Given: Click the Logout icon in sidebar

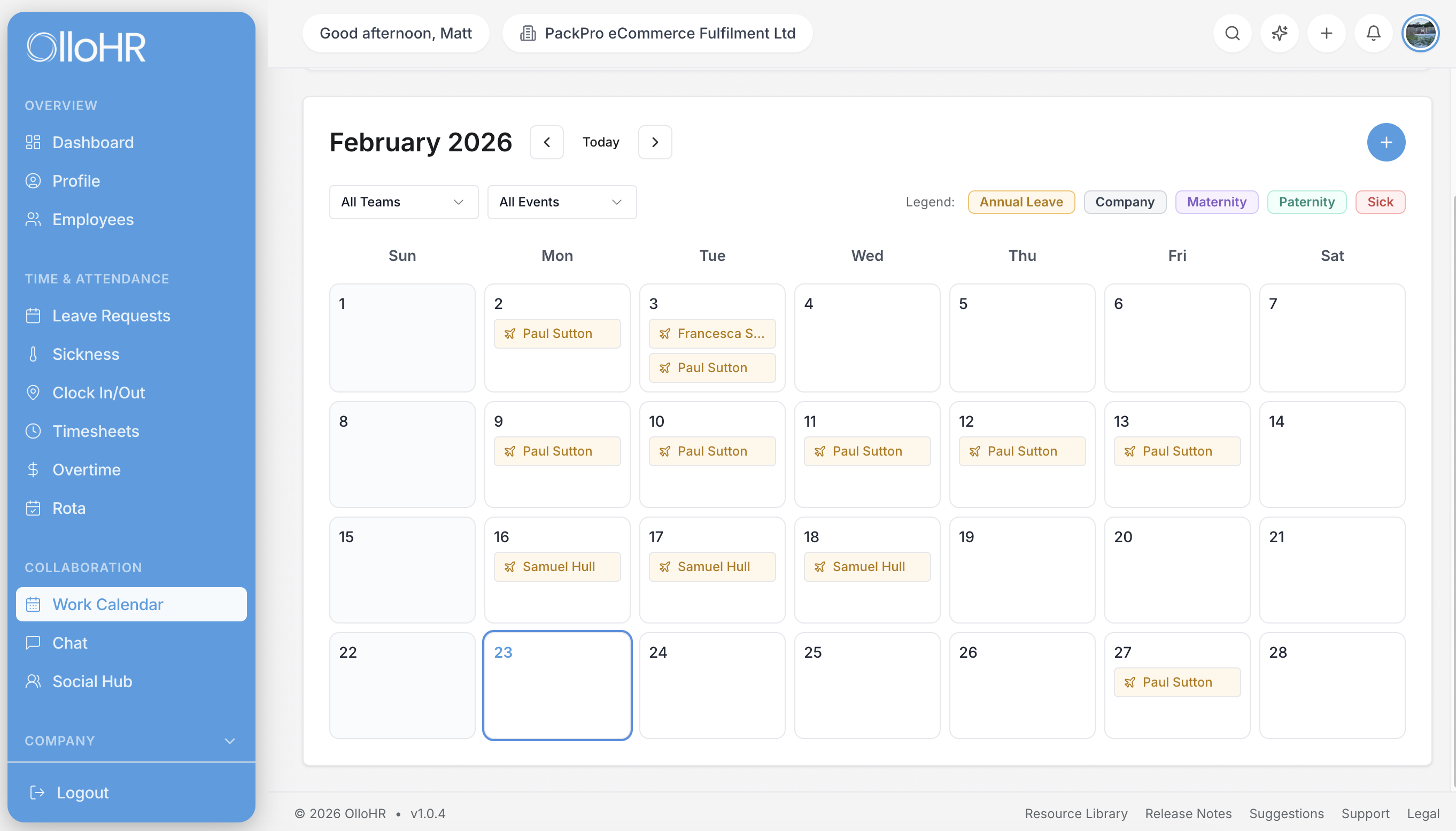Looking at the screenshot, I should (x=37, y=792).
